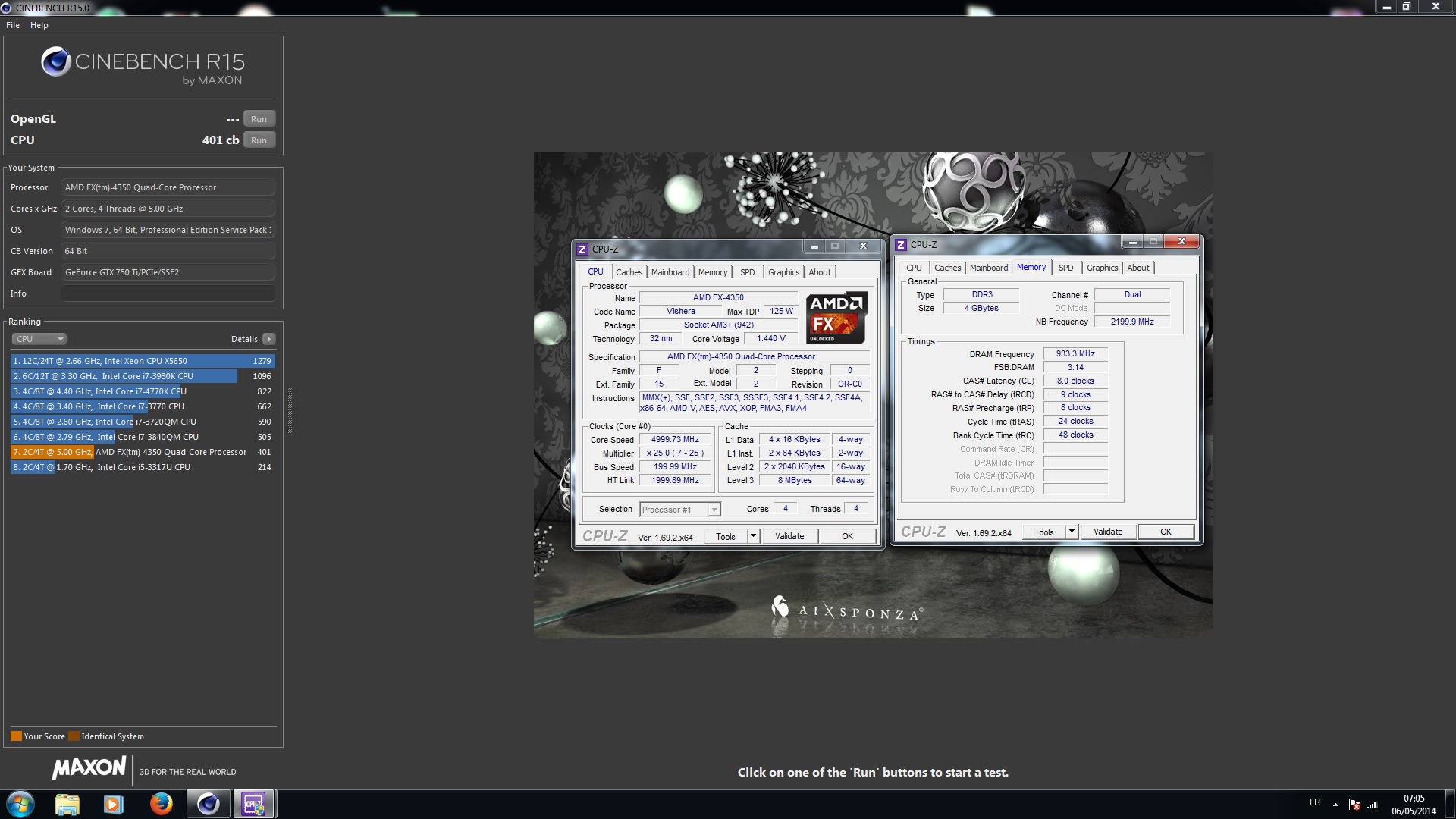Open the CPU ranking type dropdown
This screenshot has width=1456, height=819.
[39, 339]
